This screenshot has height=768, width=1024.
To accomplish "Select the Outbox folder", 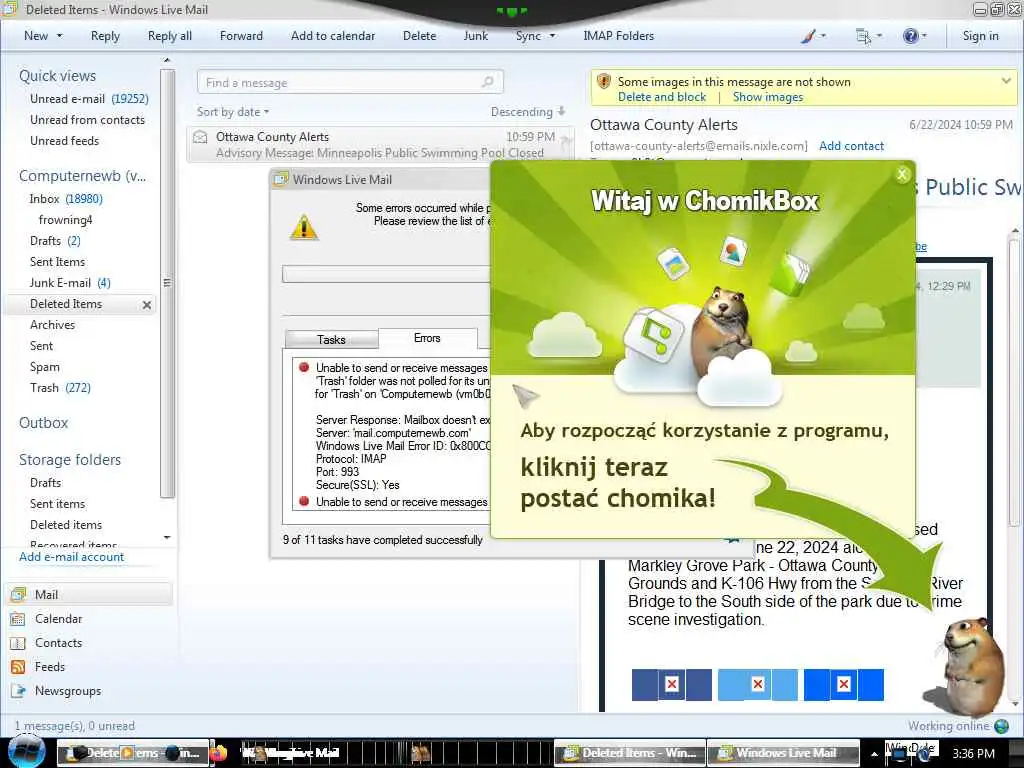I will (43, 423).
